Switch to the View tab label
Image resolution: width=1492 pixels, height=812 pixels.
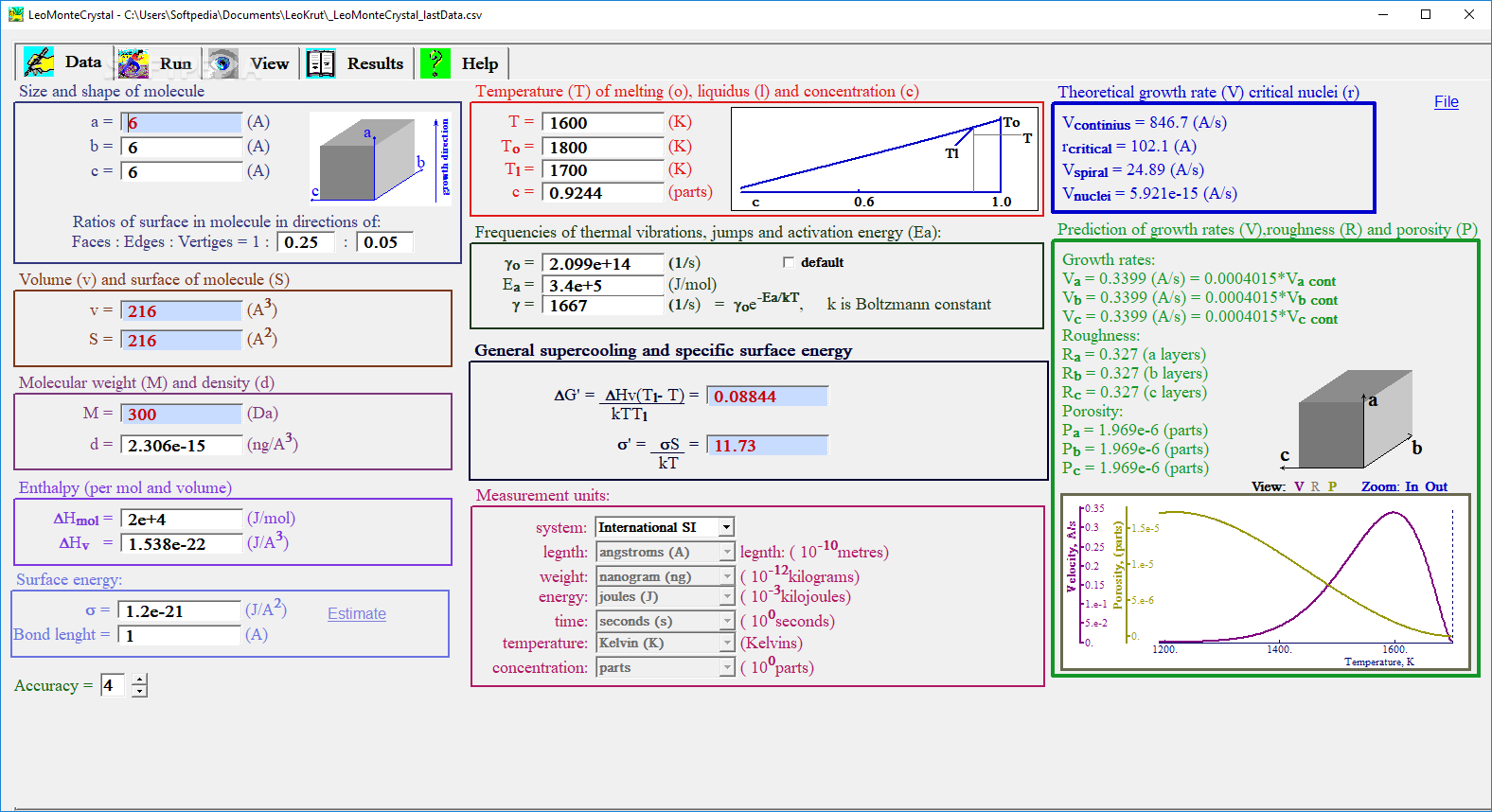click(x=270, y=63)
